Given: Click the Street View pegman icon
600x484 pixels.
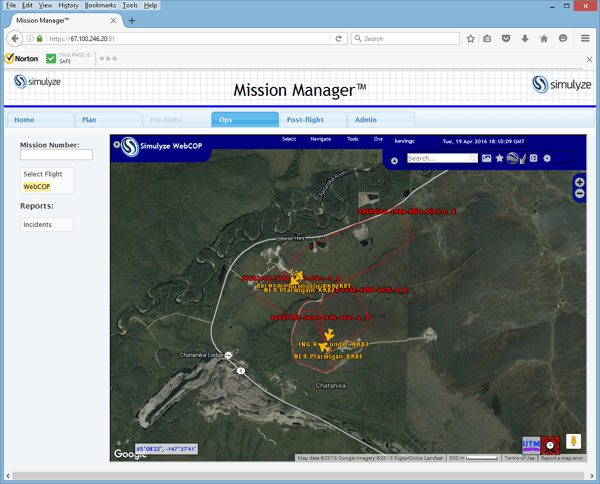Looking at the screenshot, I should click(573, 441).
